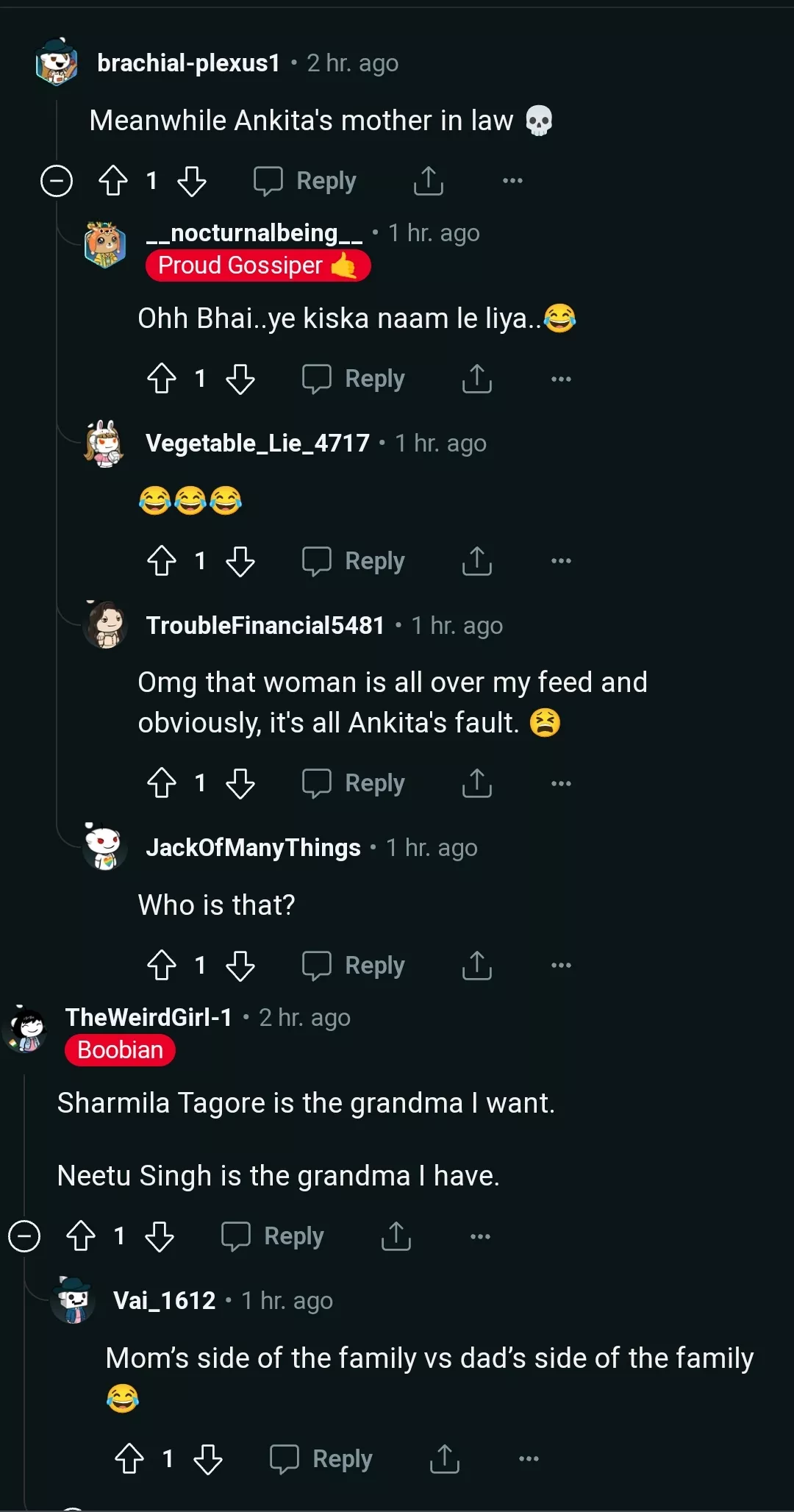Reply to 'Meanwhile Ankita's mother in law'
This screenshot has height=1512, width=794.
(306, 181)
